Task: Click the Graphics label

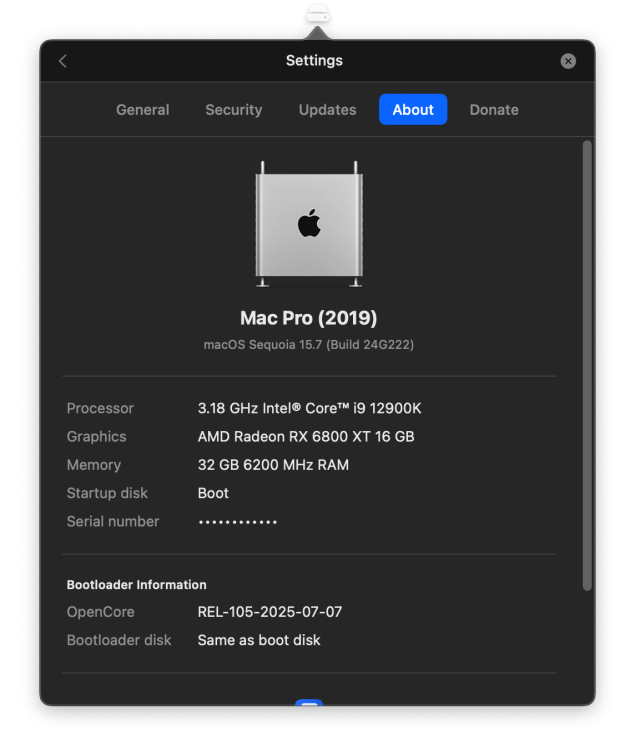Action: 96,437
